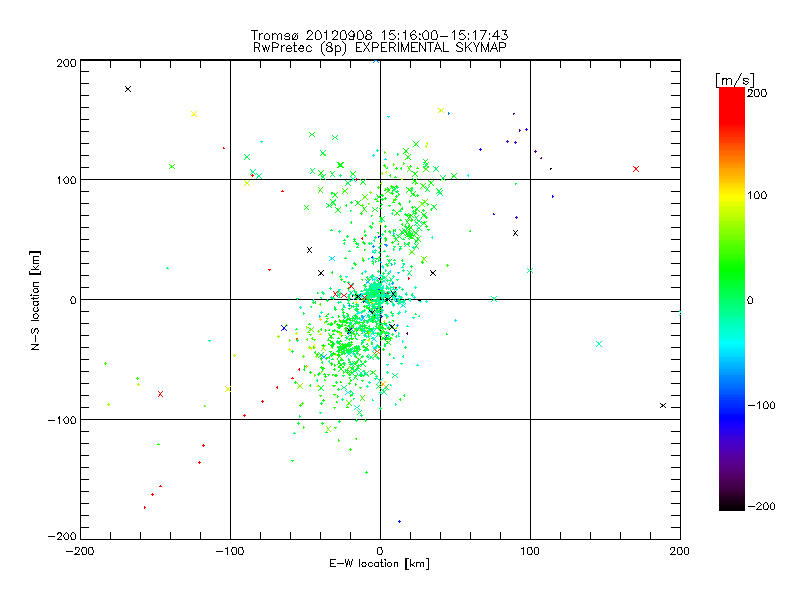Click the colorbar tick label "0"
800x600 pixels.
(750, 300)
